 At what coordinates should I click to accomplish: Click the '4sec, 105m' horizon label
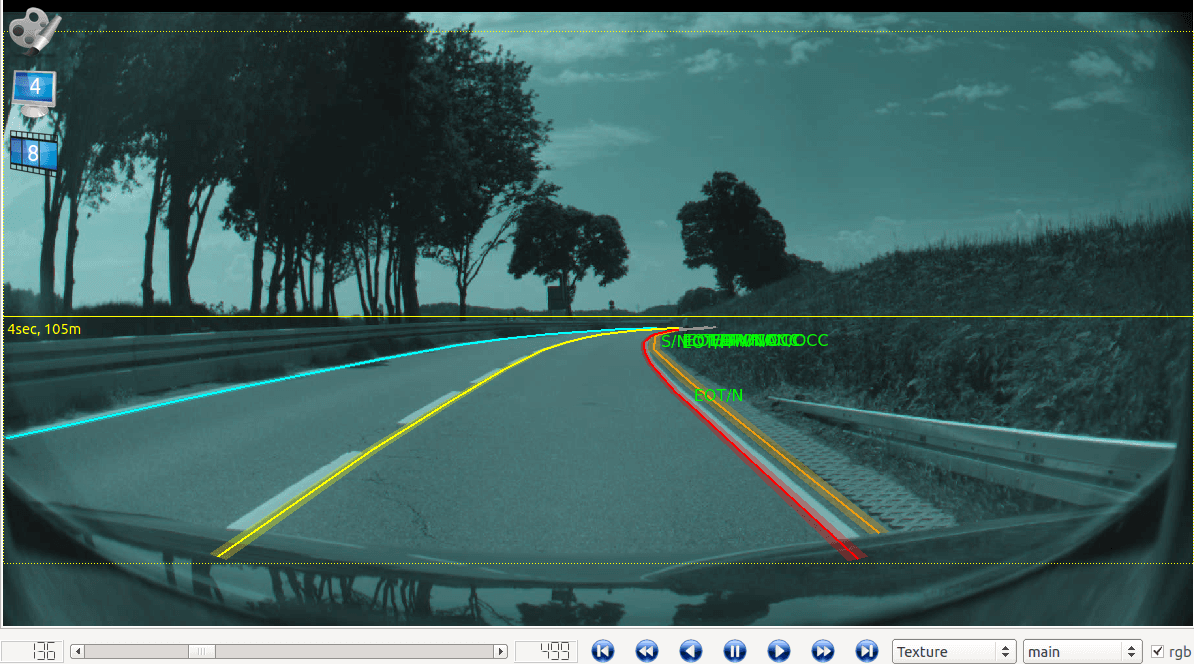44,329
